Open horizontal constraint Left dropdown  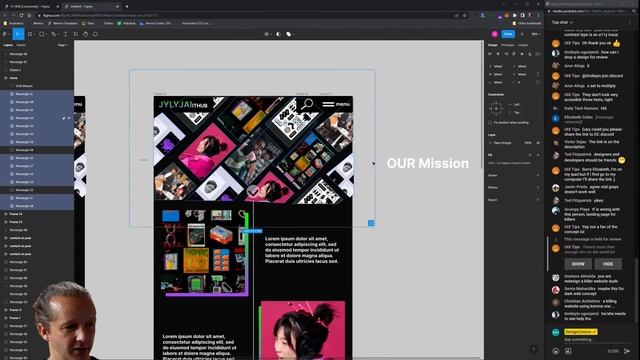click(x=518, y=104)
